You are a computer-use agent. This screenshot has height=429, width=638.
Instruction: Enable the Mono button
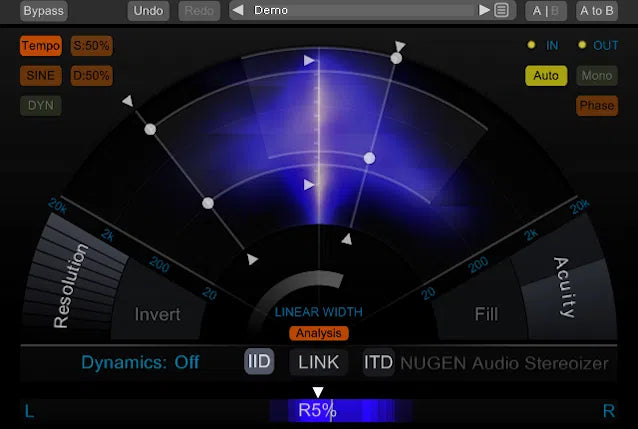pyautogui.click(x=597, y=76)
